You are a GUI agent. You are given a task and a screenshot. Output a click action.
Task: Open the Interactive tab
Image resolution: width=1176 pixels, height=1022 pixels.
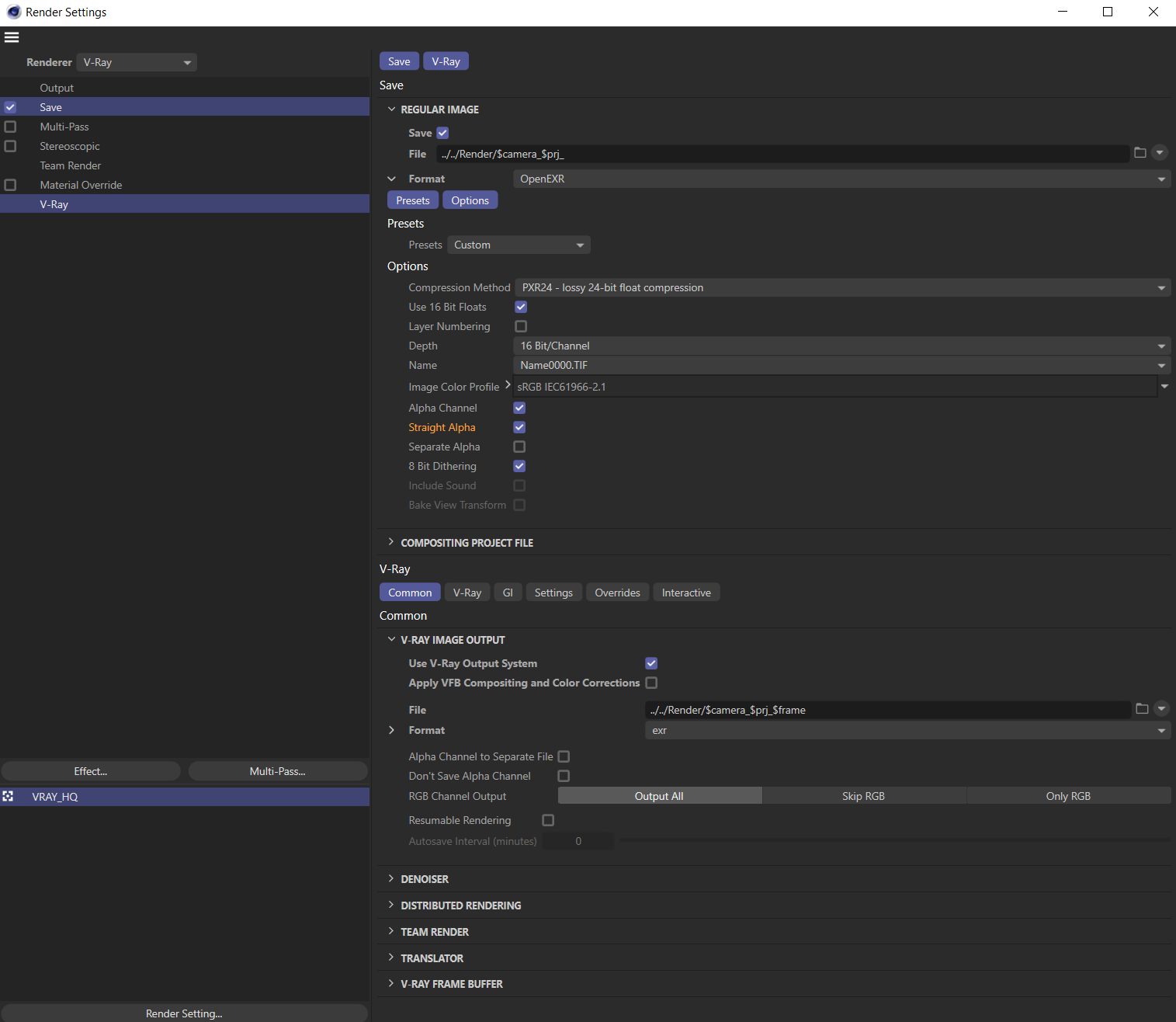coord(686,593)
